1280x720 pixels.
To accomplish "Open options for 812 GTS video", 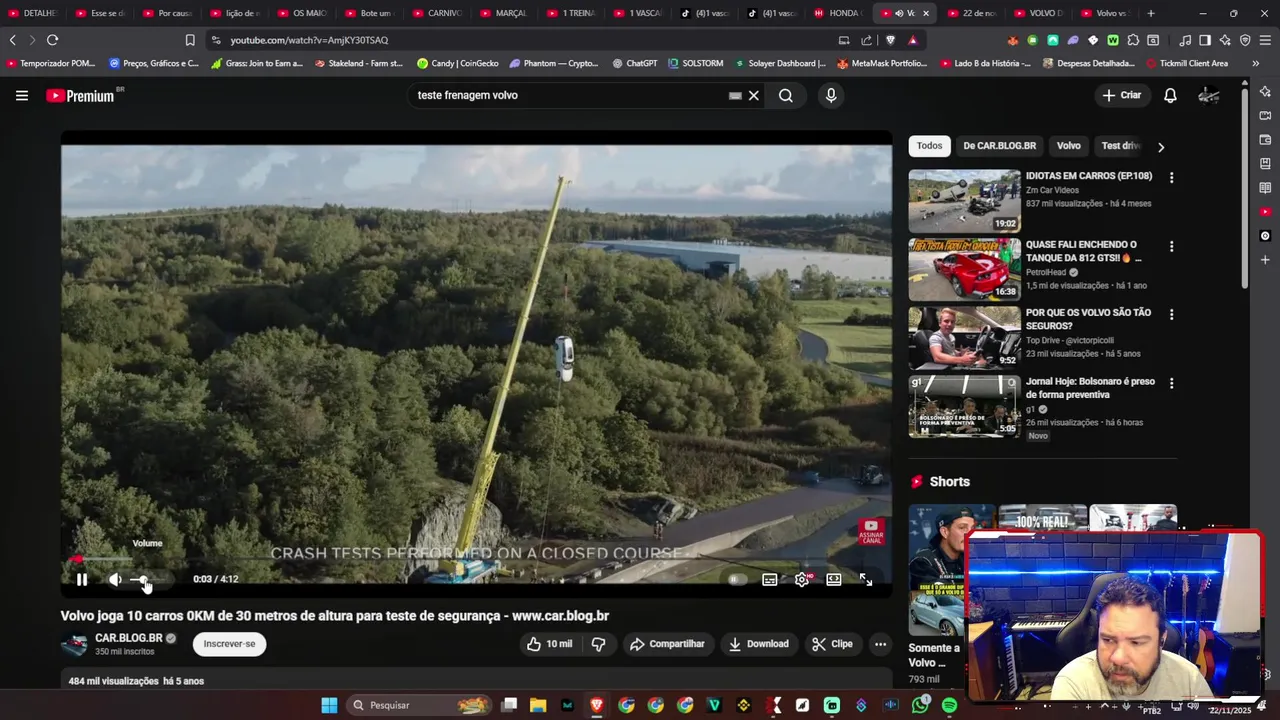I will point(1171,246).
